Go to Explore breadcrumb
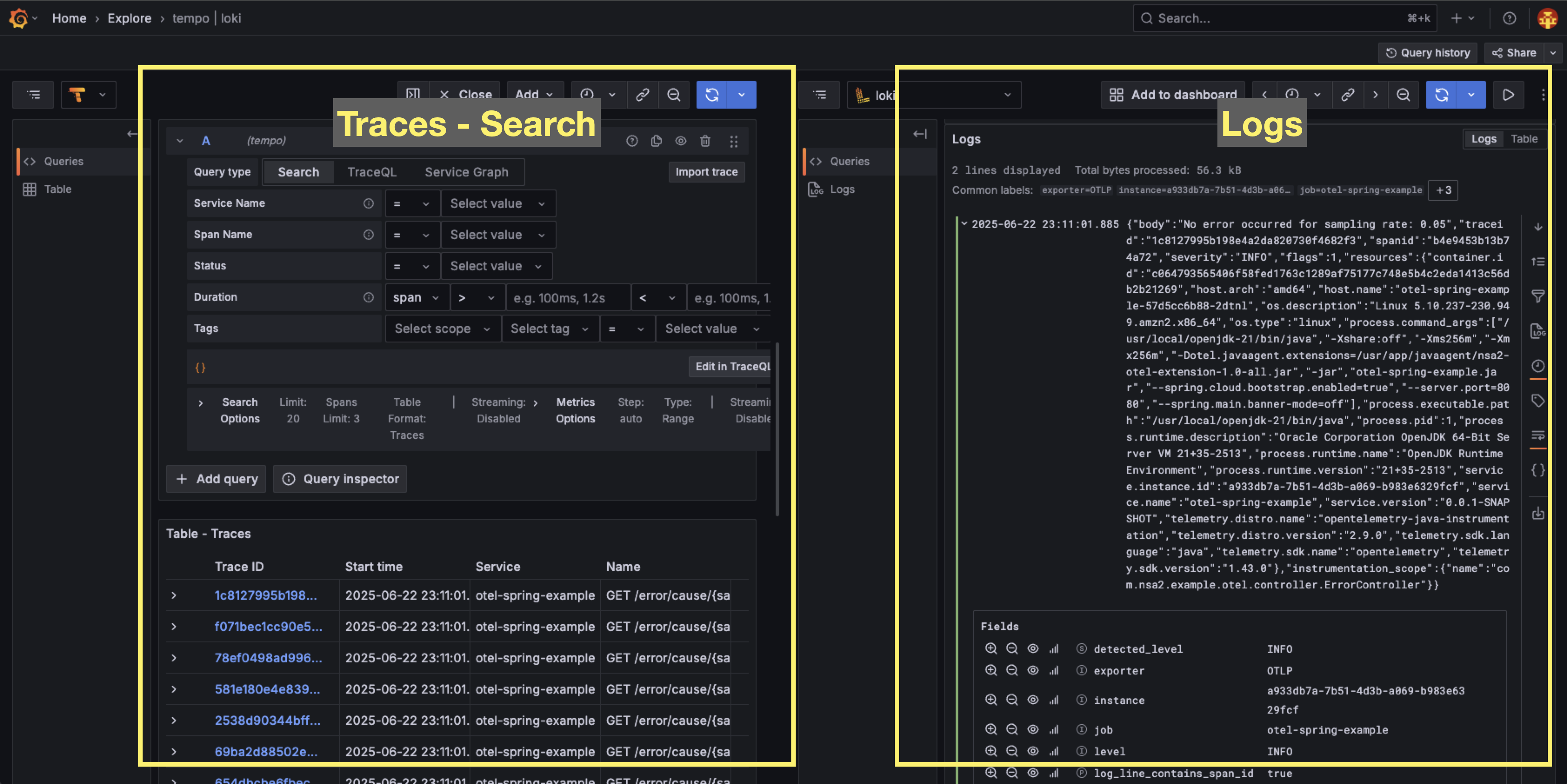The width and height of the screenshot is (1567, 784). point(129,18)
